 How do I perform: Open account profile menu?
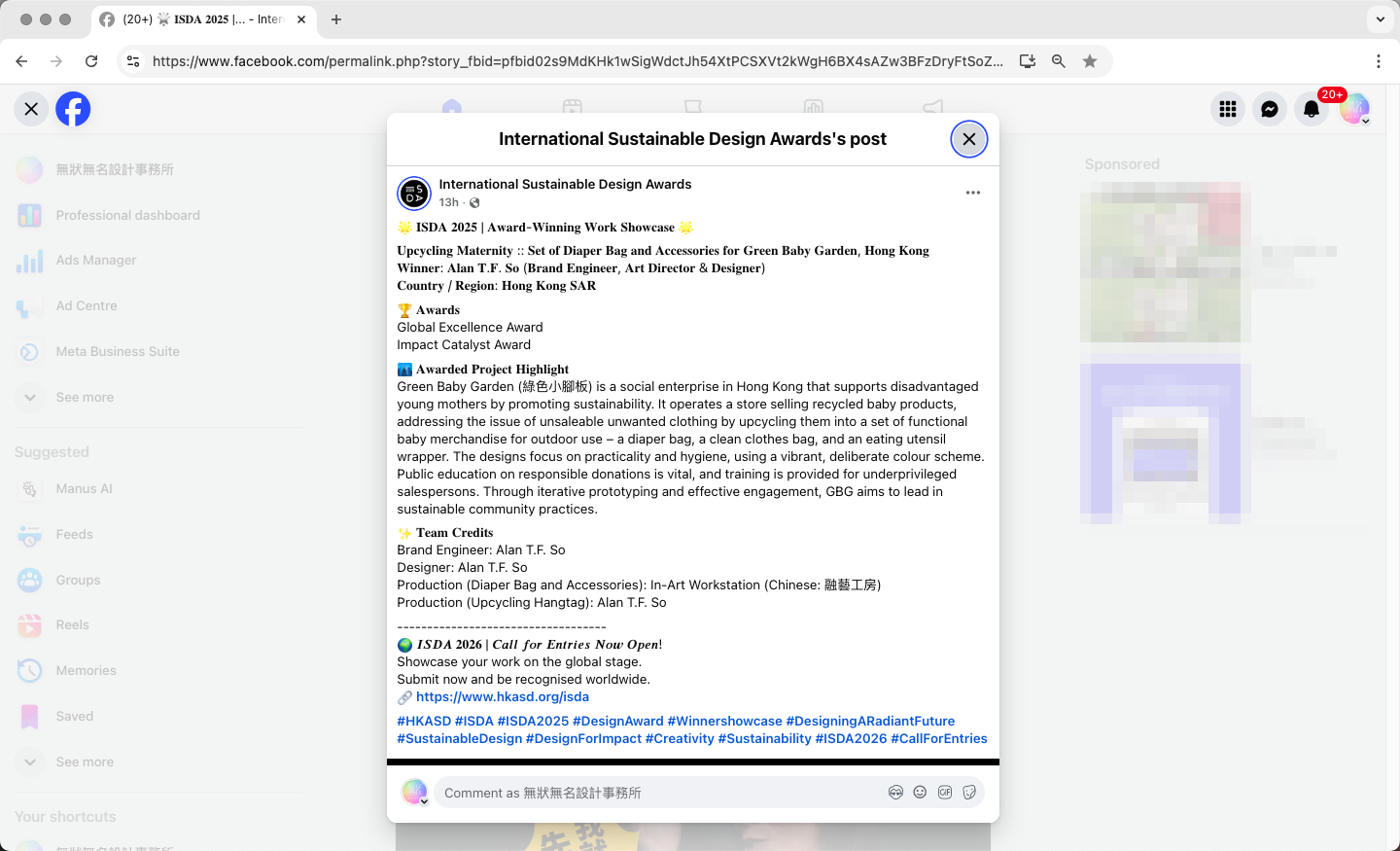click(x=1354, y=109)
